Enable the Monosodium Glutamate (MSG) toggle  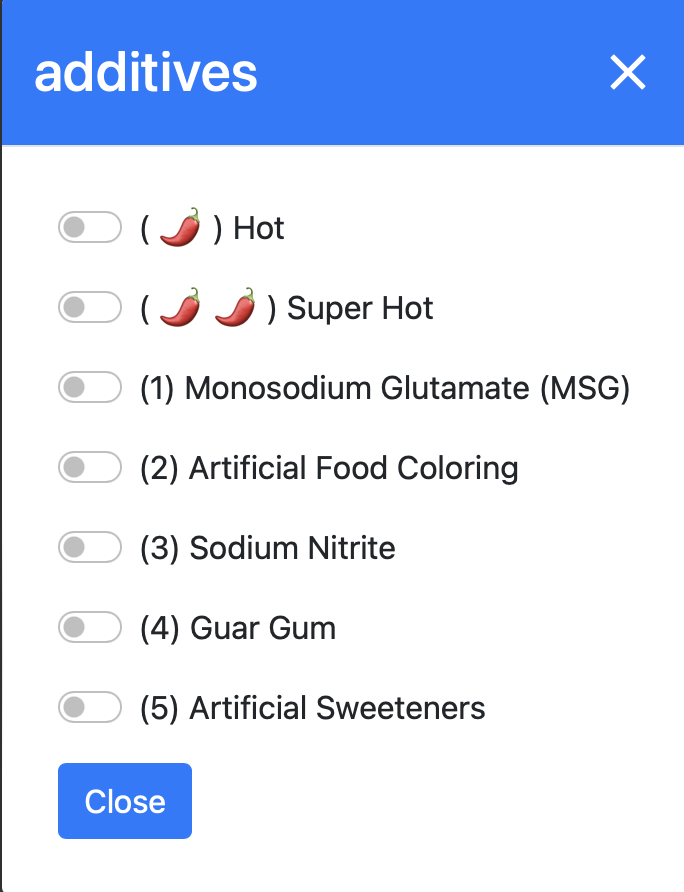point(90,387)
